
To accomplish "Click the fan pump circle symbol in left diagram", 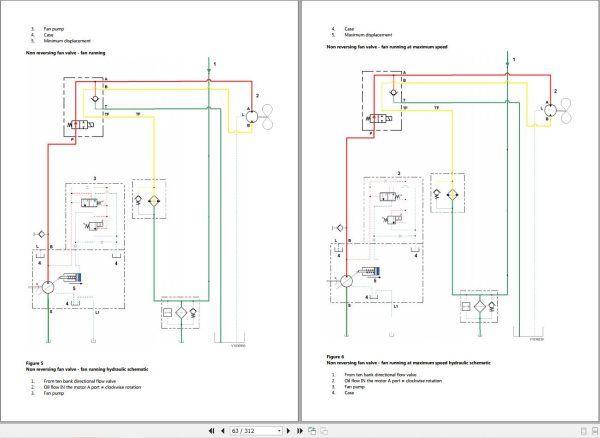I will [x=48, y=287].
